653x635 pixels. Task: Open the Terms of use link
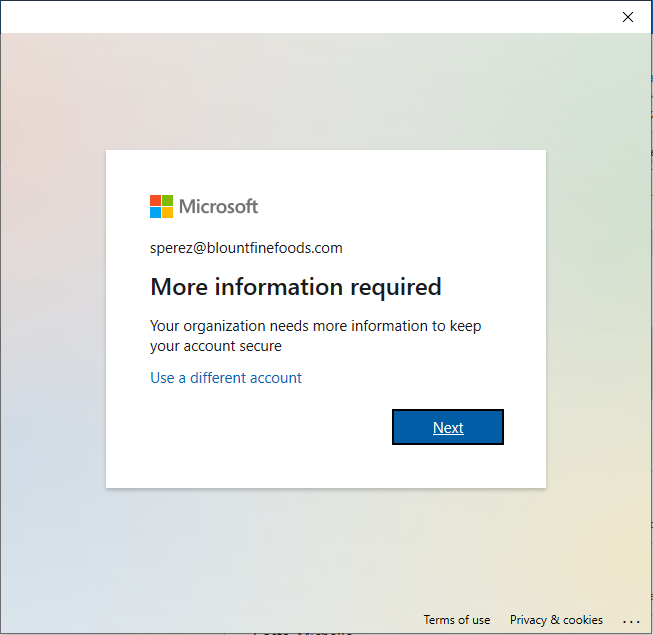[x=457, y=620]
